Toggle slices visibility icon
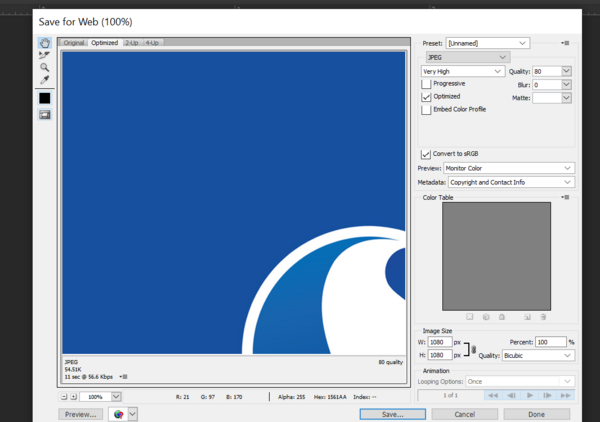 click(x=44, y=114)
